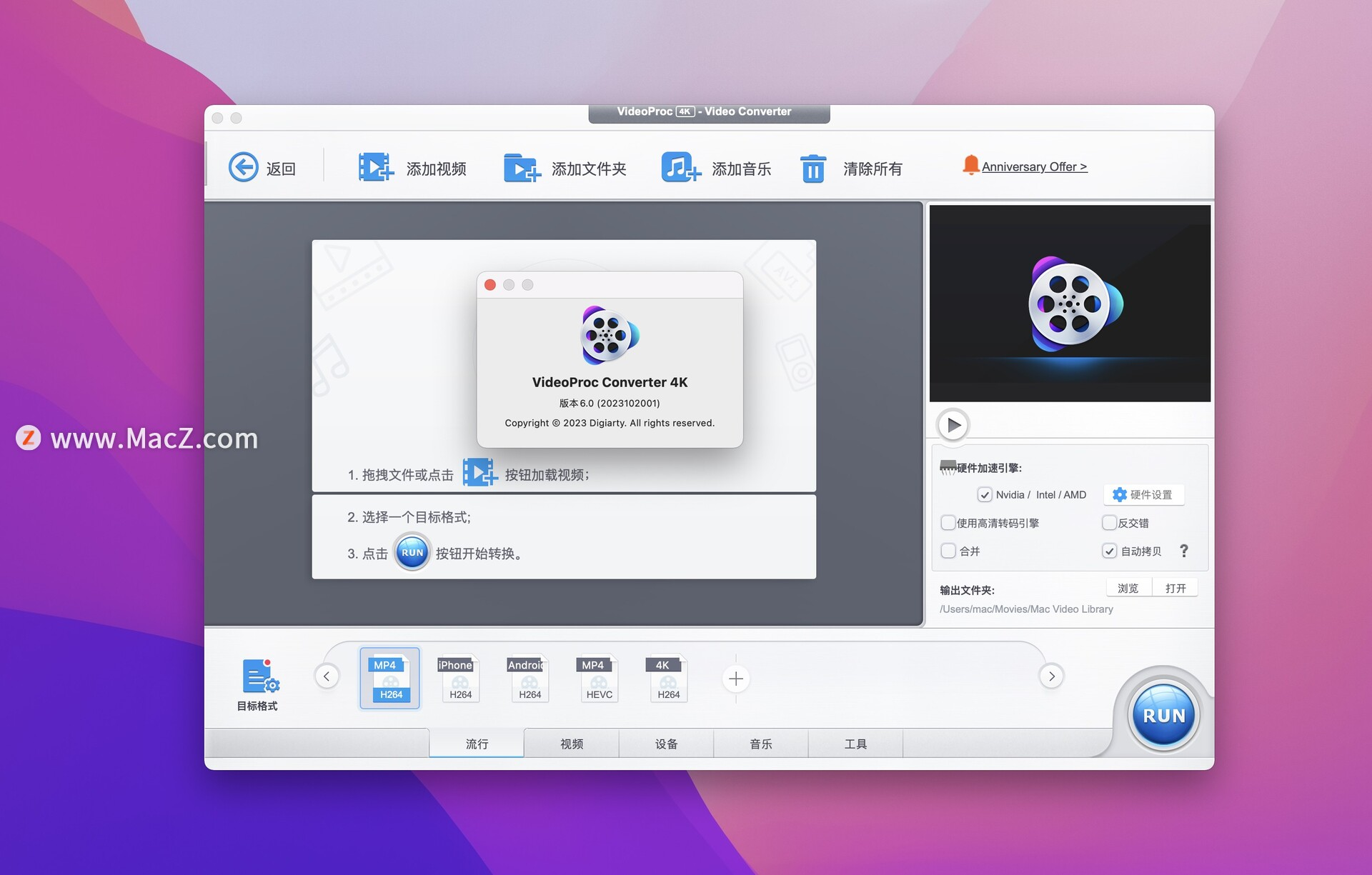Enable the 反交错 deinterlace checkbox
Screen dimensions: 1372x875
pyautogui.click(x=1109, y=523)
